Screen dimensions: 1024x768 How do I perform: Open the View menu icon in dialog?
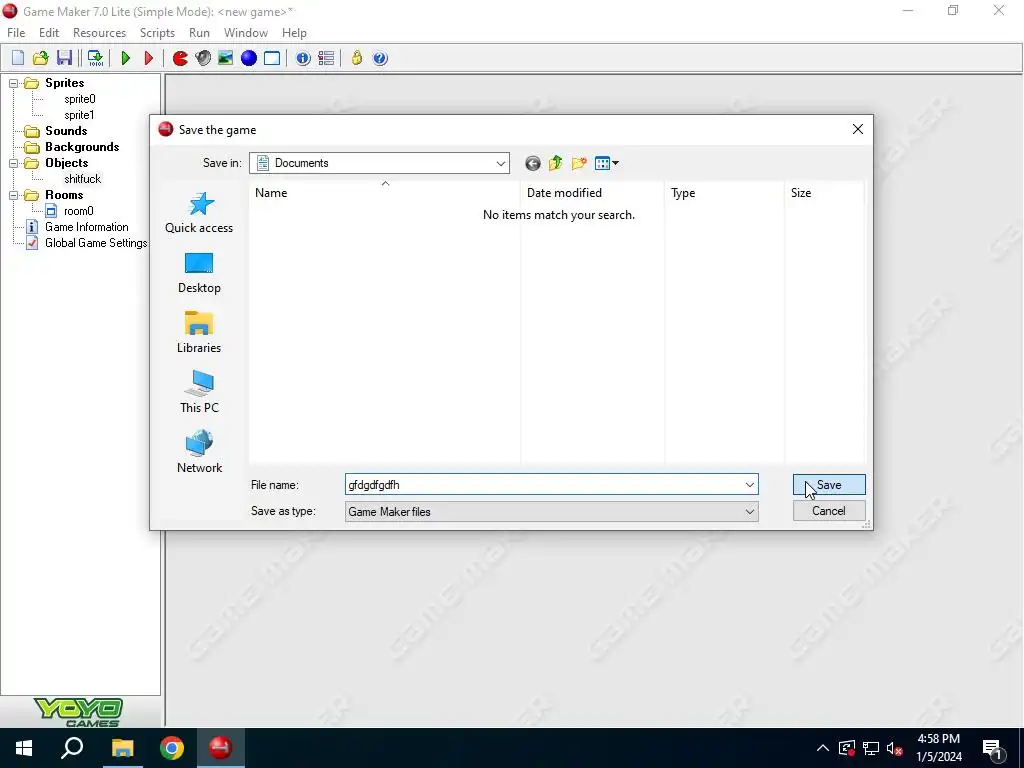[607, 163]
